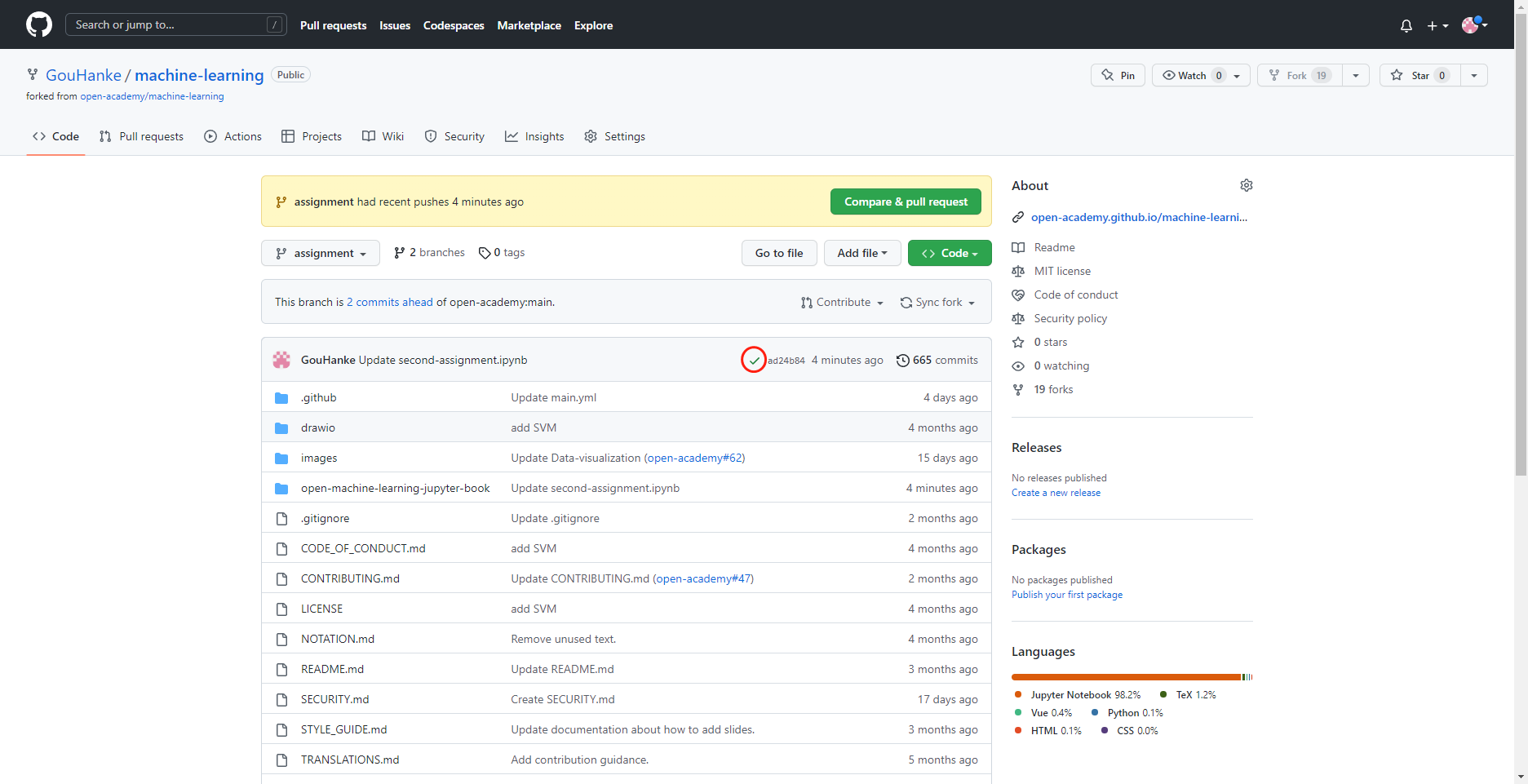Click Go to file
This screenshot has width=1528, height=784.
(779, 253)
